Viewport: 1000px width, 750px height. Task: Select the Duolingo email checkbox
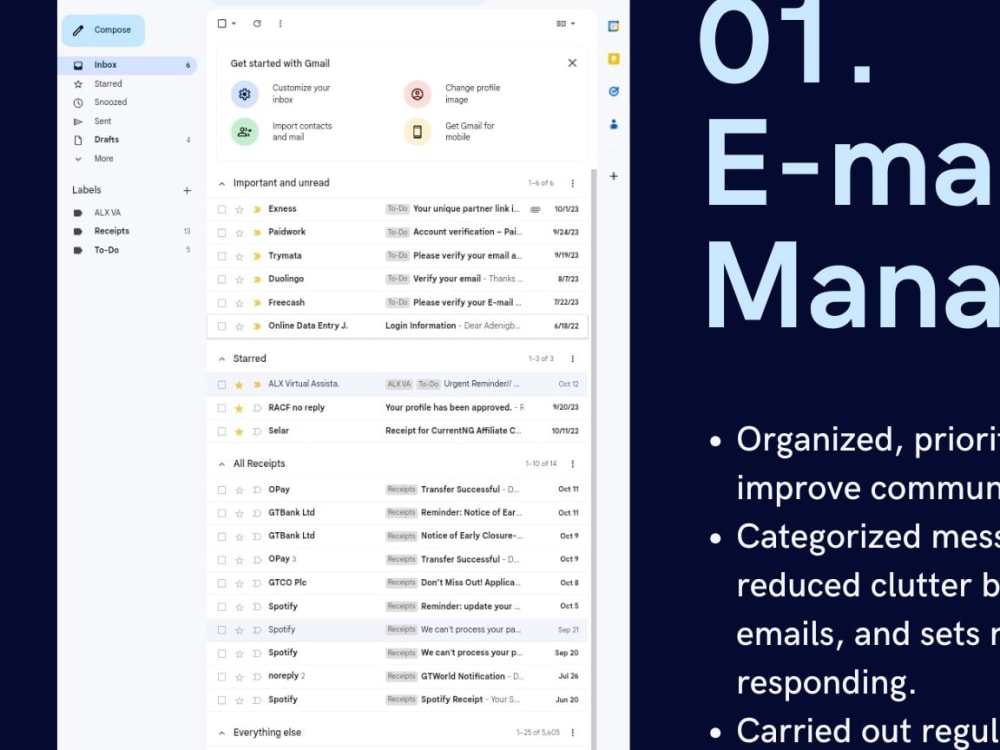(222, 279)
